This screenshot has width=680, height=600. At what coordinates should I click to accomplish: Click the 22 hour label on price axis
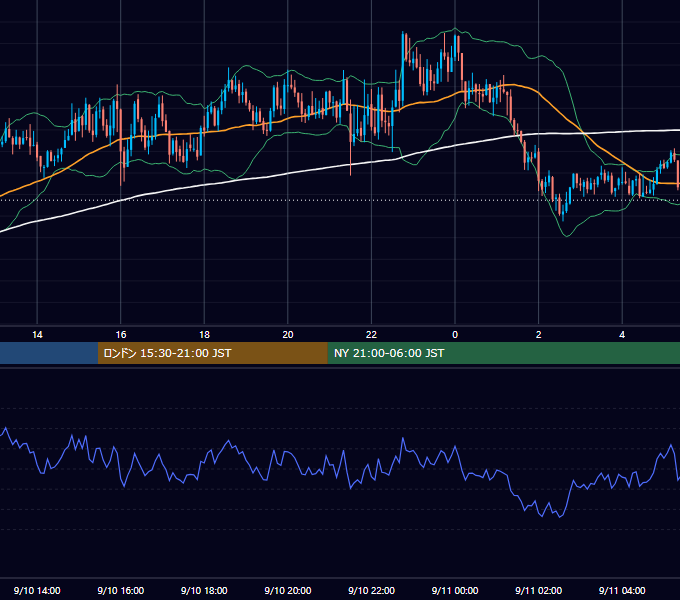click(x=371, y=335)
